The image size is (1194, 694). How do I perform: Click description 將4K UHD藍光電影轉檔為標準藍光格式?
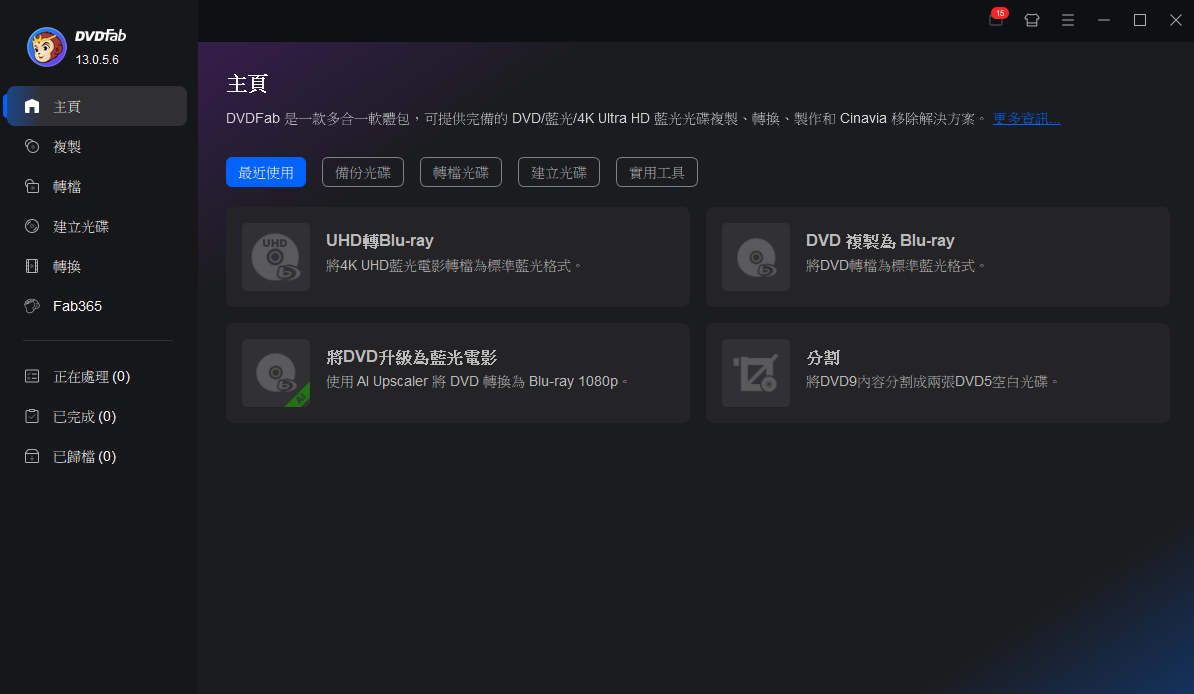453,266
